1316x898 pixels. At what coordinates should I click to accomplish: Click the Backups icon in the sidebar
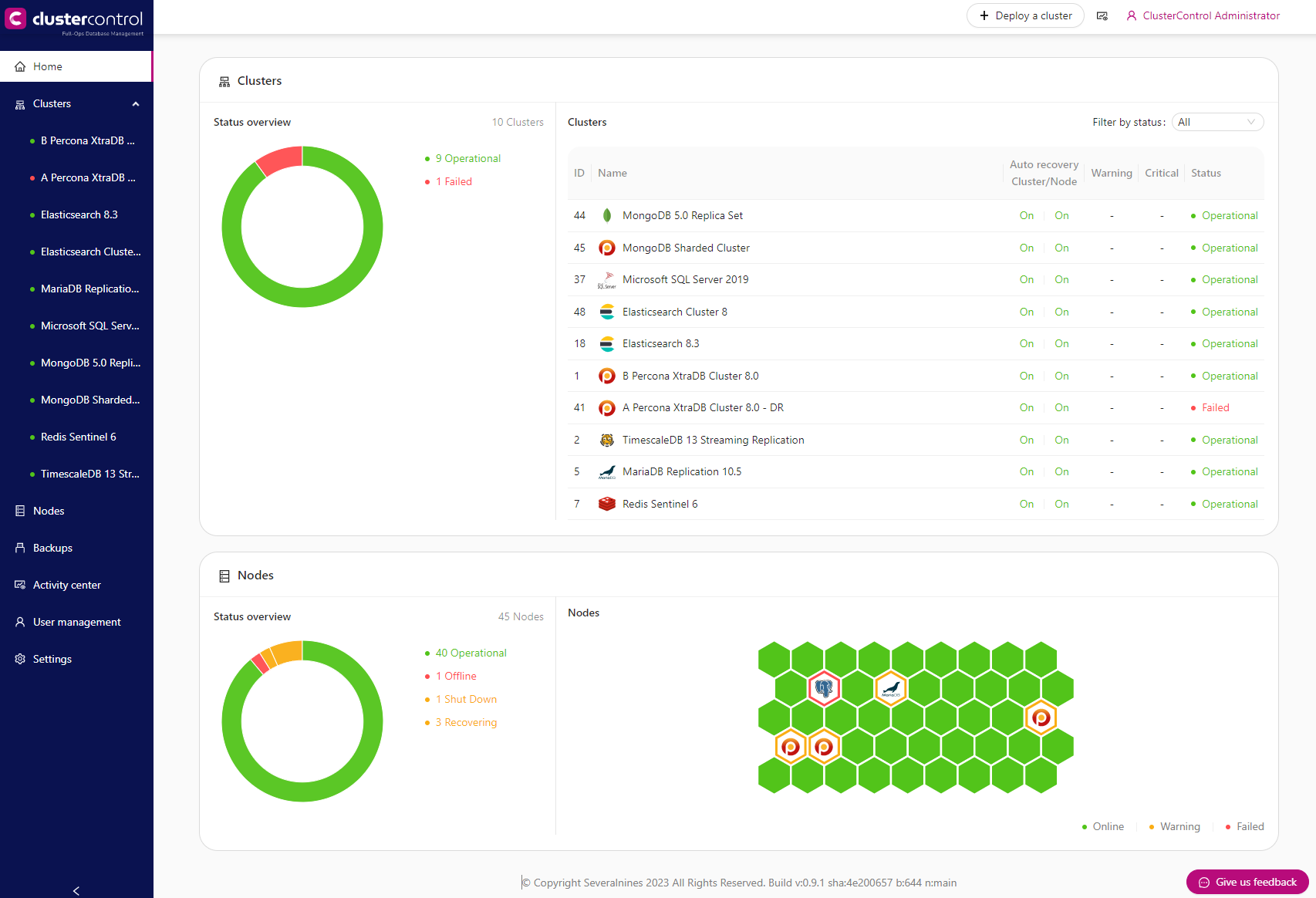coord(19,548)
